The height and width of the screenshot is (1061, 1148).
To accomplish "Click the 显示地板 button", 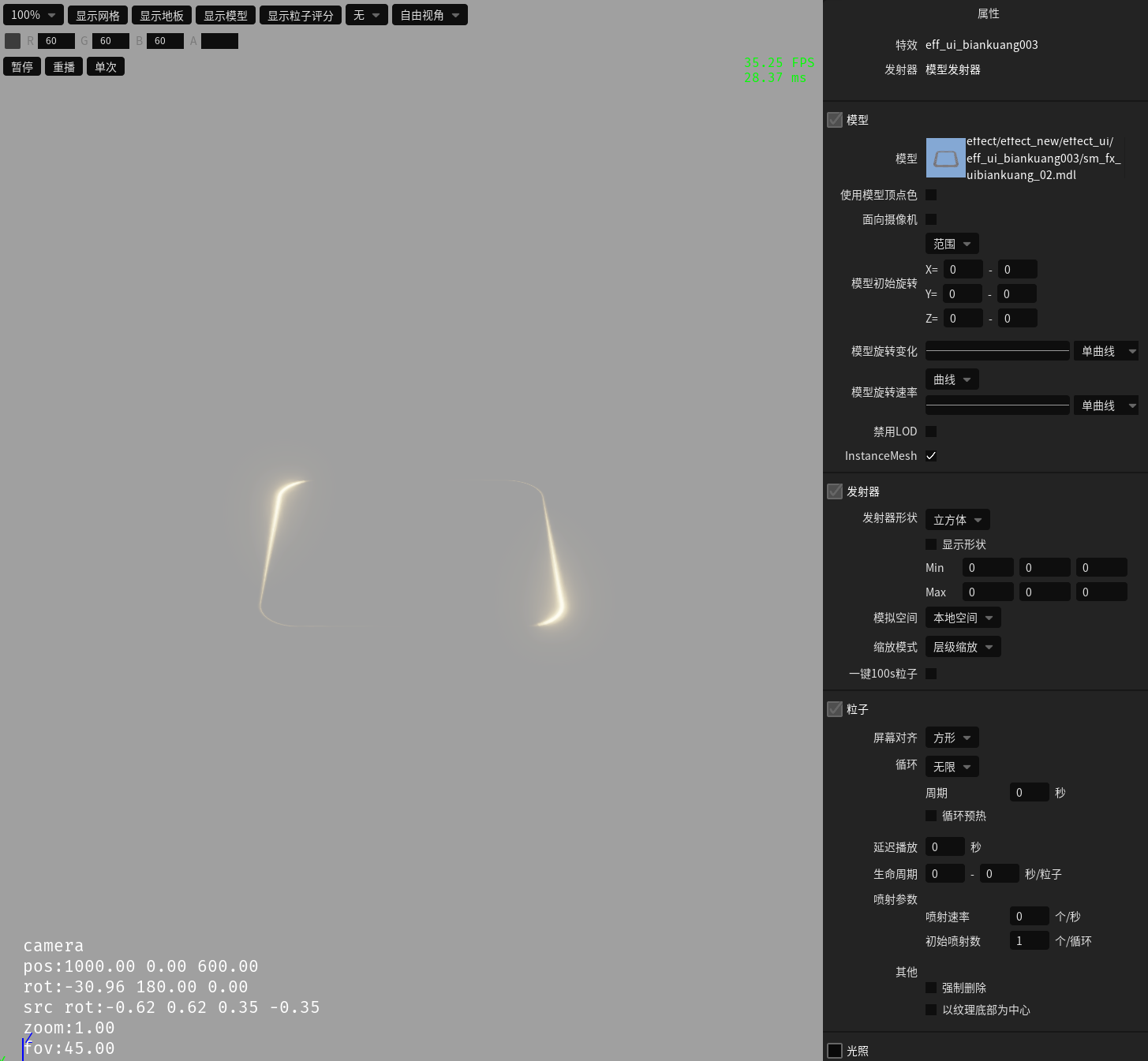I will [162, 15].
